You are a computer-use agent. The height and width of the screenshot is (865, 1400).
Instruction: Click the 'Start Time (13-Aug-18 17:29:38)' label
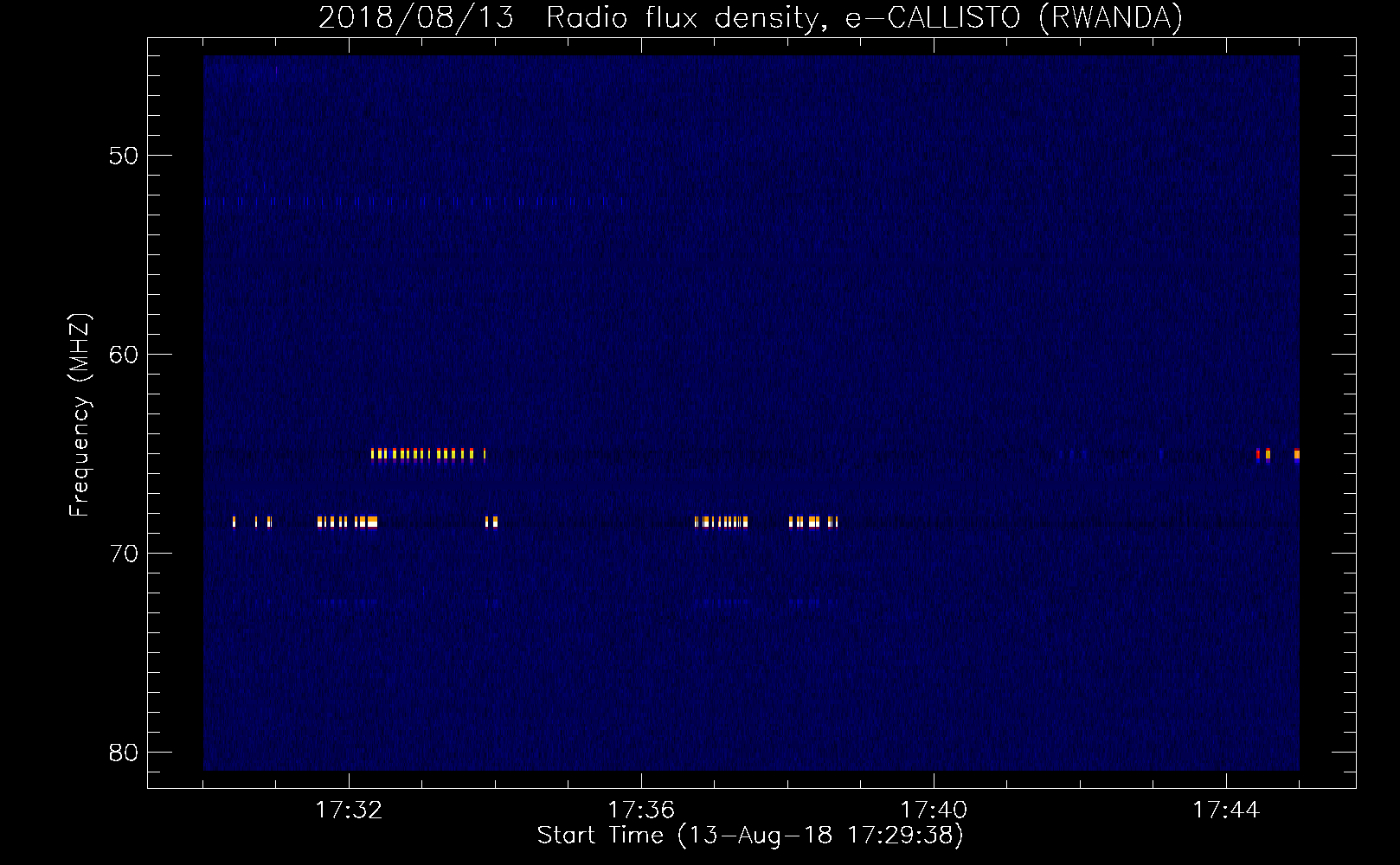pos(750,835)
